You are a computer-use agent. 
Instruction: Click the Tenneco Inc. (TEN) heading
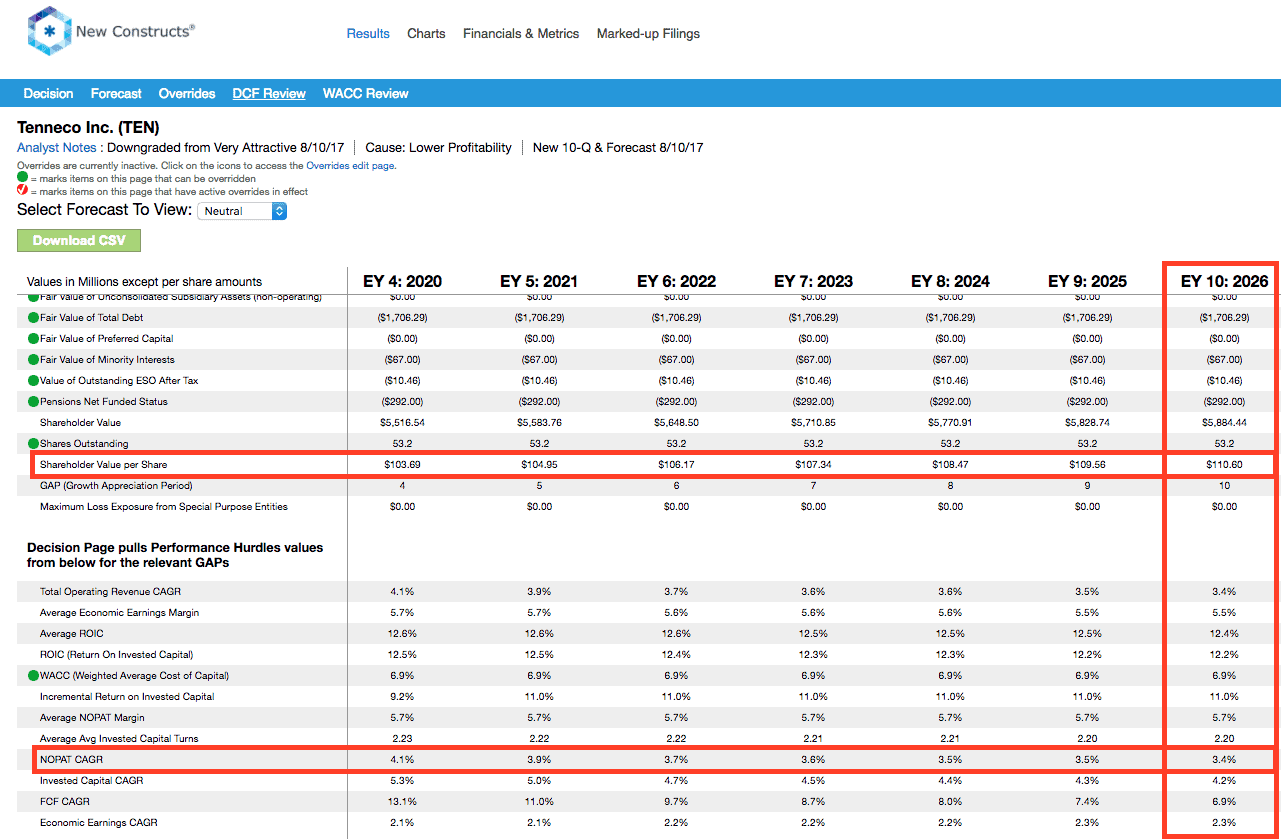88,128
